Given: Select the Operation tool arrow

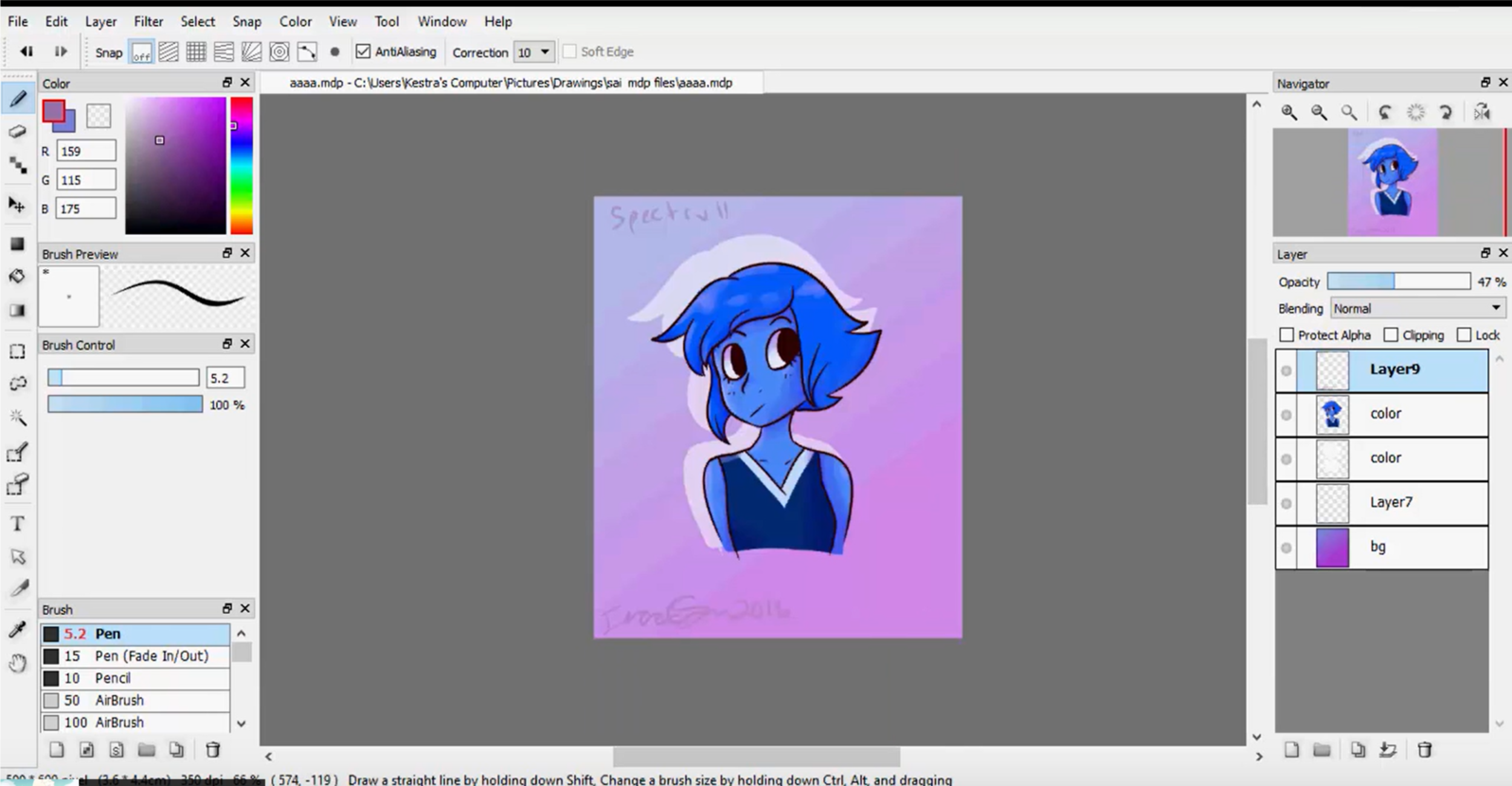Looking at the screenshot, I should tap(18, 556).
